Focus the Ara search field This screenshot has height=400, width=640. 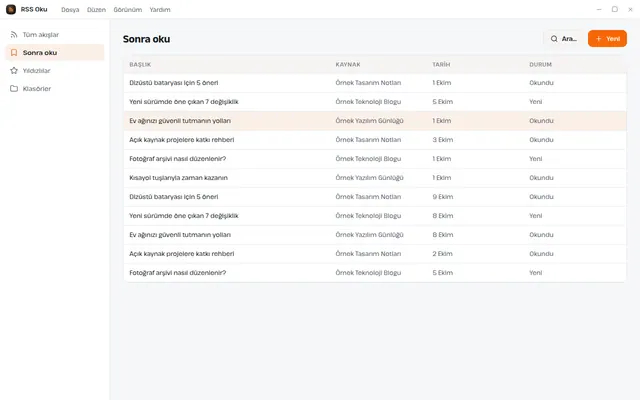pos(564,39)
